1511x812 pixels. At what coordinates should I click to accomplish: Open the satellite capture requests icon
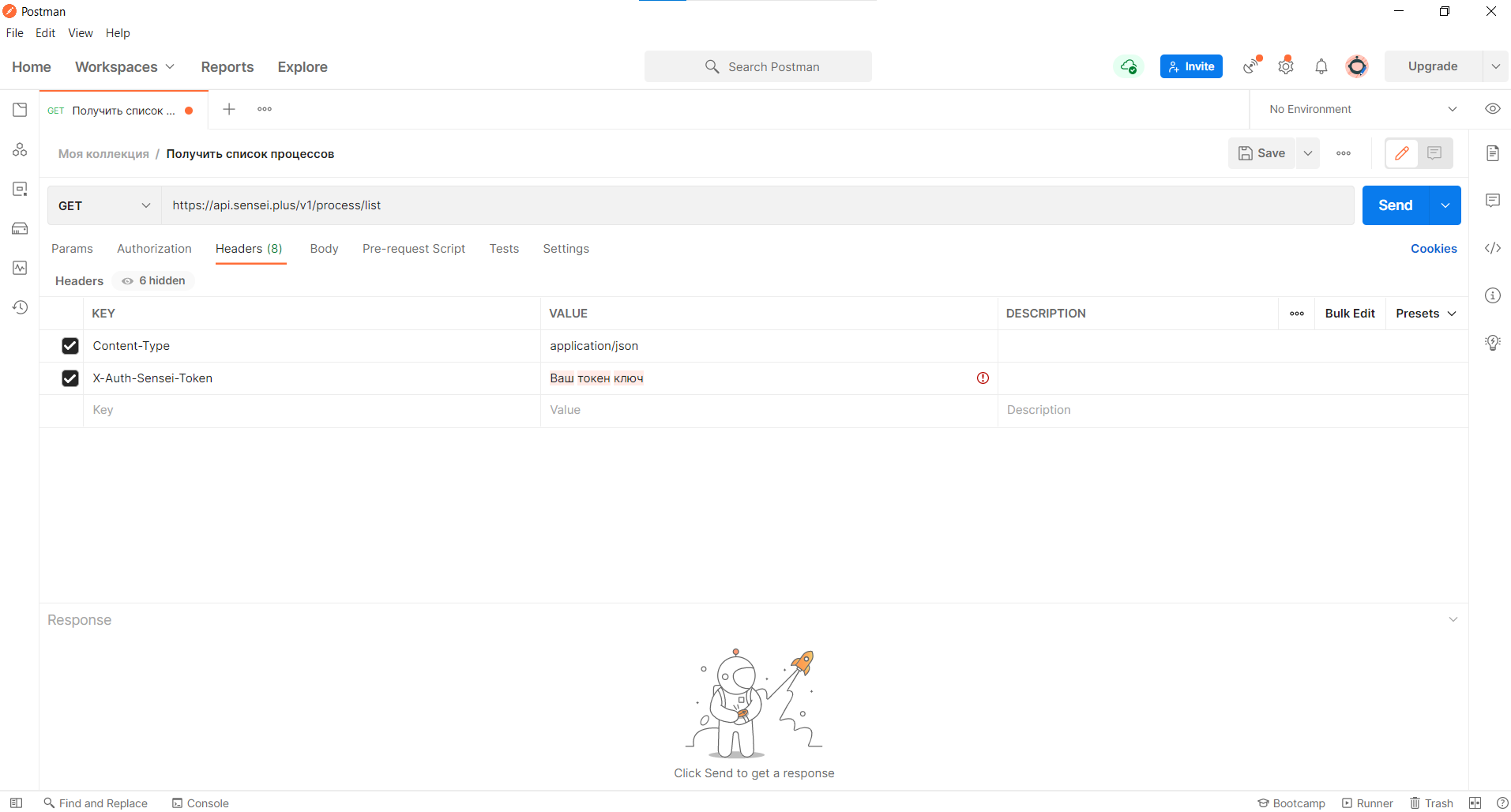coord(1252,66)
